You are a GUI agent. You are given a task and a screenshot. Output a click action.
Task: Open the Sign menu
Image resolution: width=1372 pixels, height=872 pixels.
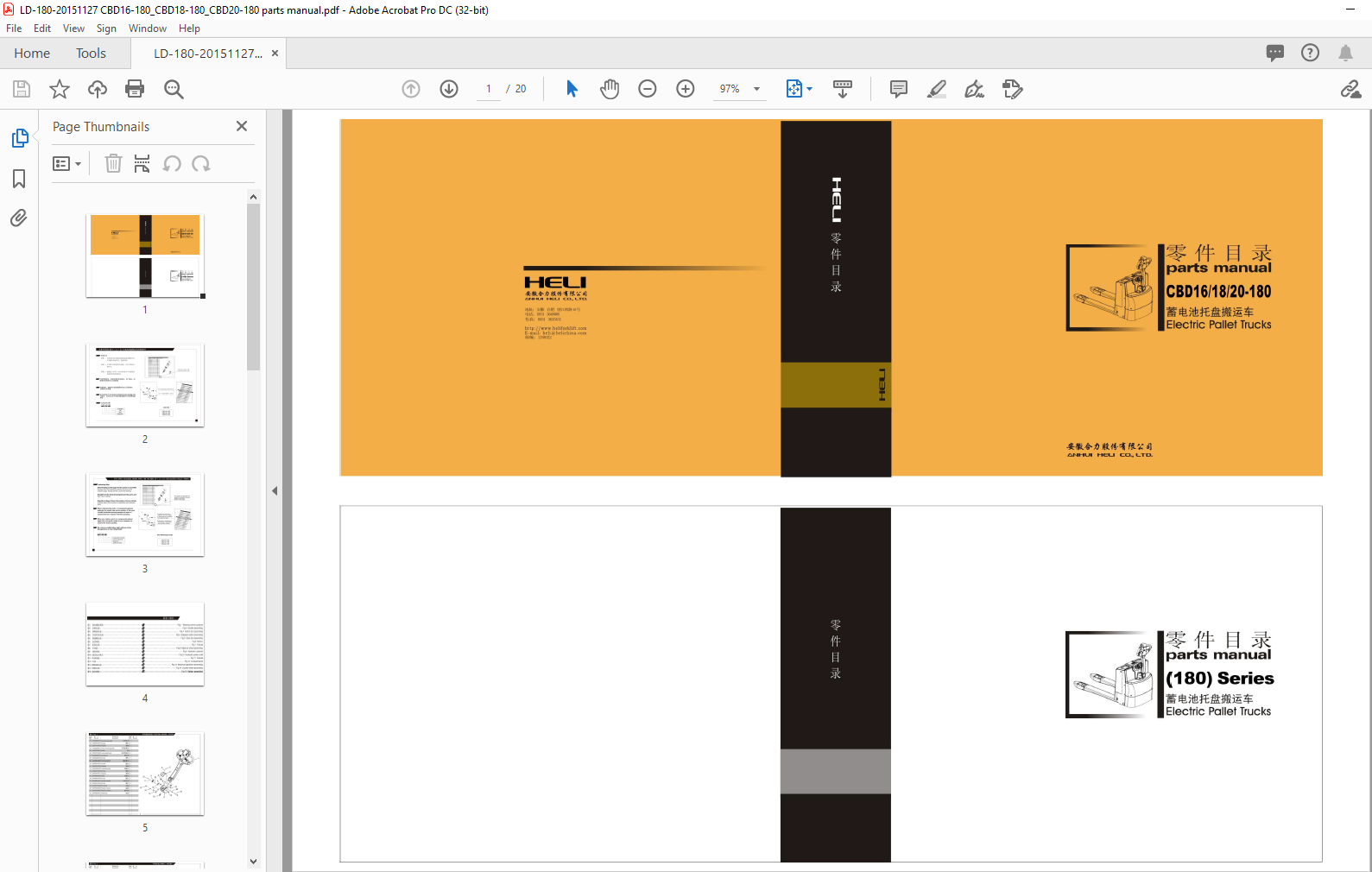pos(106,28)
